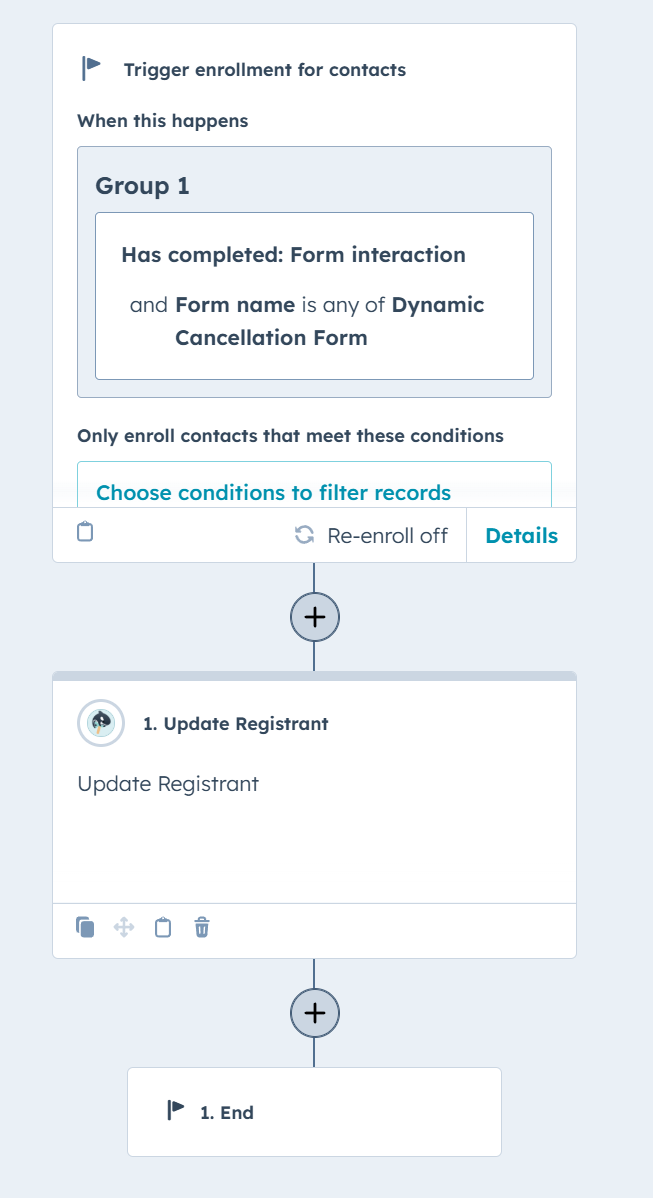Click clipboard icon in trigger card footer
The height and width of the screenshot is (1198, 653).
pos(86,531)
